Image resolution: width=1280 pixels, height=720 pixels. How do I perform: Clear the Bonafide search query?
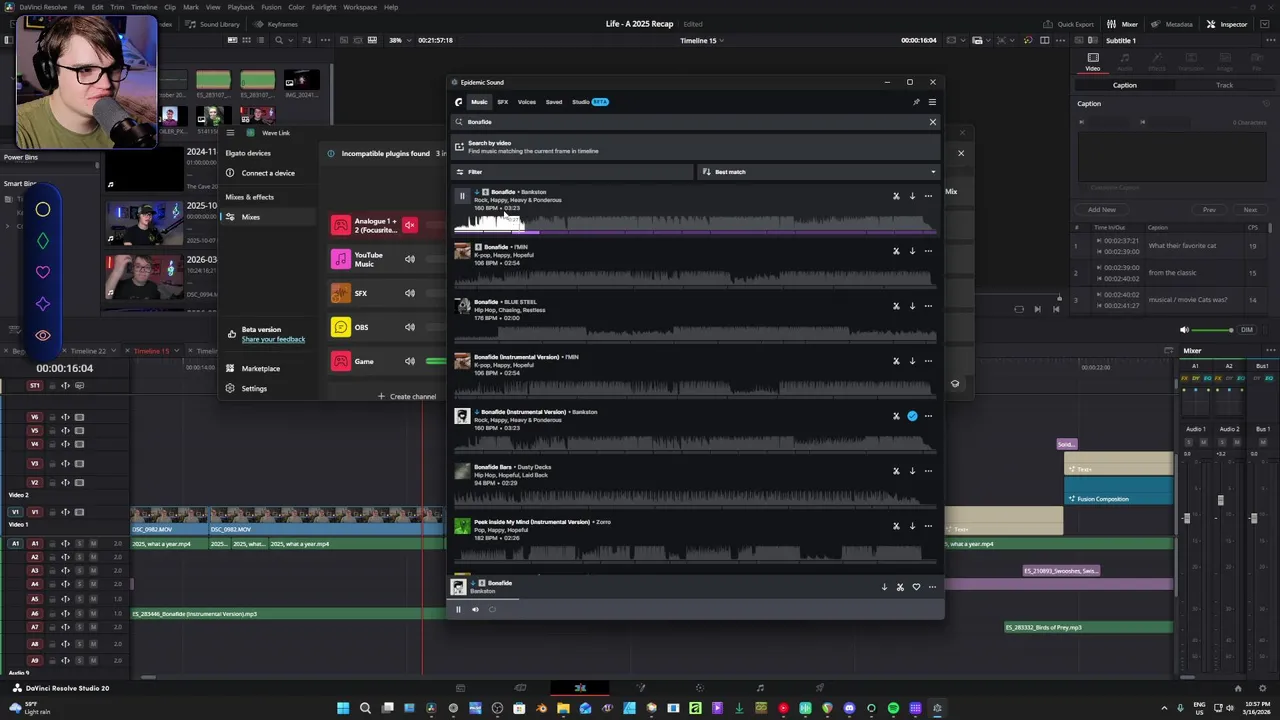click(x=933, y=122)
